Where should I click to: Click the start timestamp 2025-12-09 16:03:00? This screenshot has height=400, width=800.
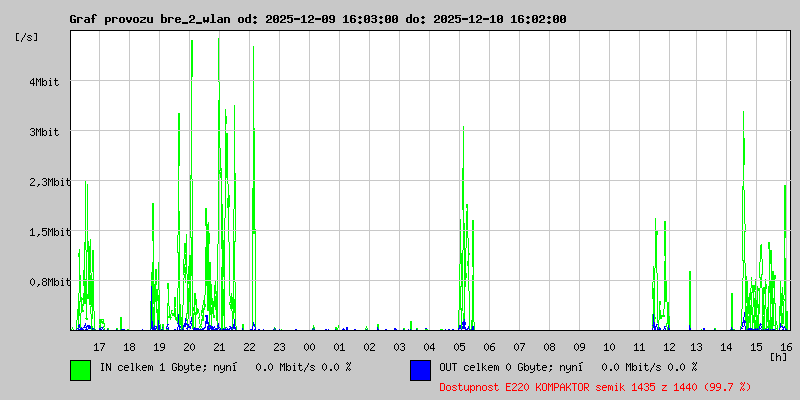pos(332,19)
